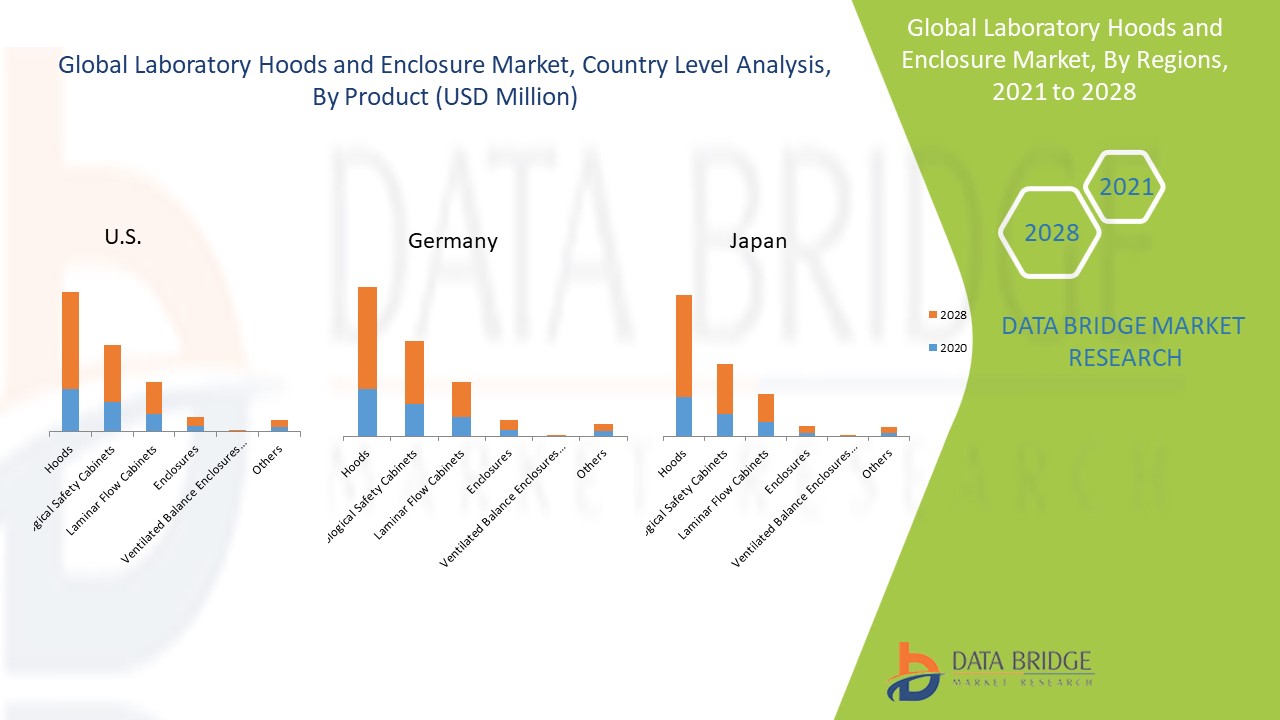Select the orange 2028 legend swatch

click(933, 315)
